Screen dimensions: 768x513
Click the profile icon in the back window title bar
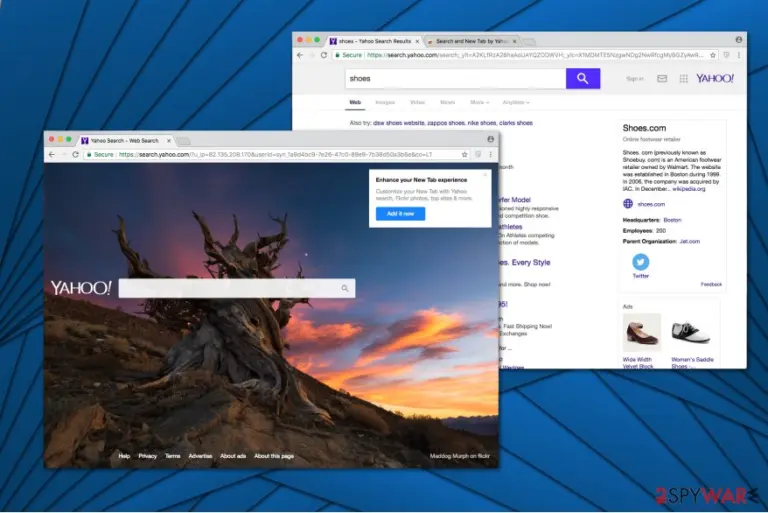pos(739,40)
